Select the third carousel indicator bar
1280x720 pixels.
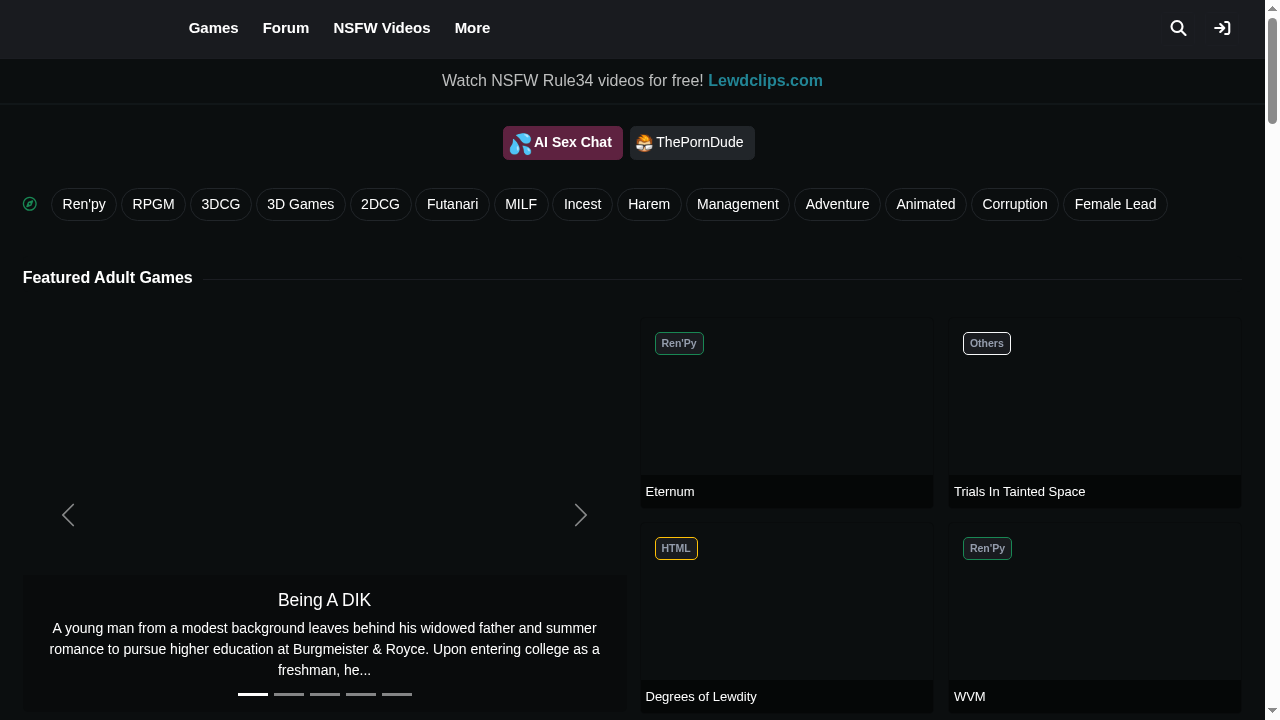pyautogui.click(x=325, y=694)
